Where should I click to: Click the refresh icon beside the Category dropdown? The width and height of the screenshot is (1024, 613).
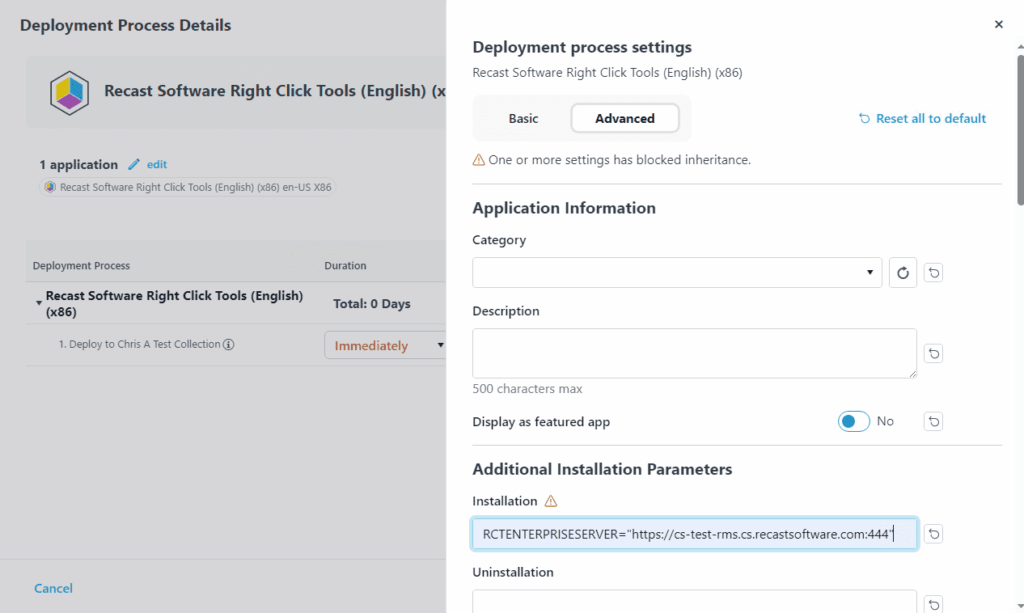[902, 272]
